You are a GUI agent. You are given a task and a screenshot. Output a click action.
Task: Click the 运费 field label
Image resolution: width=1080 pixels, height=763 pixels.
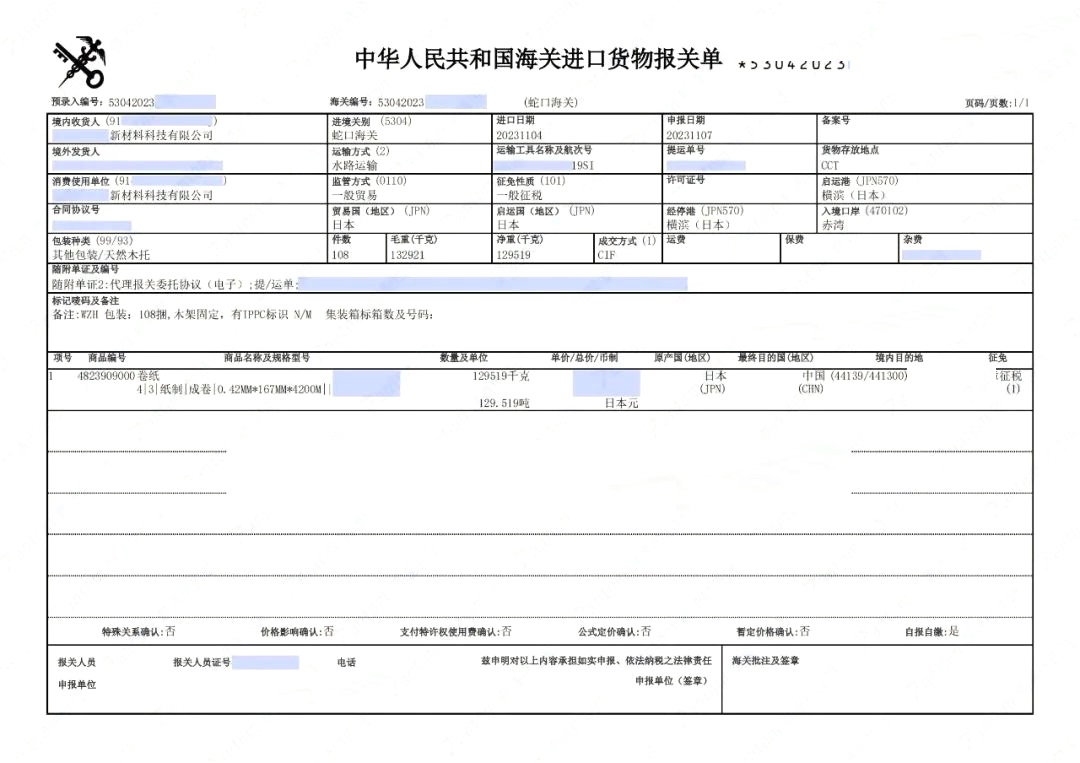point(676,240)
